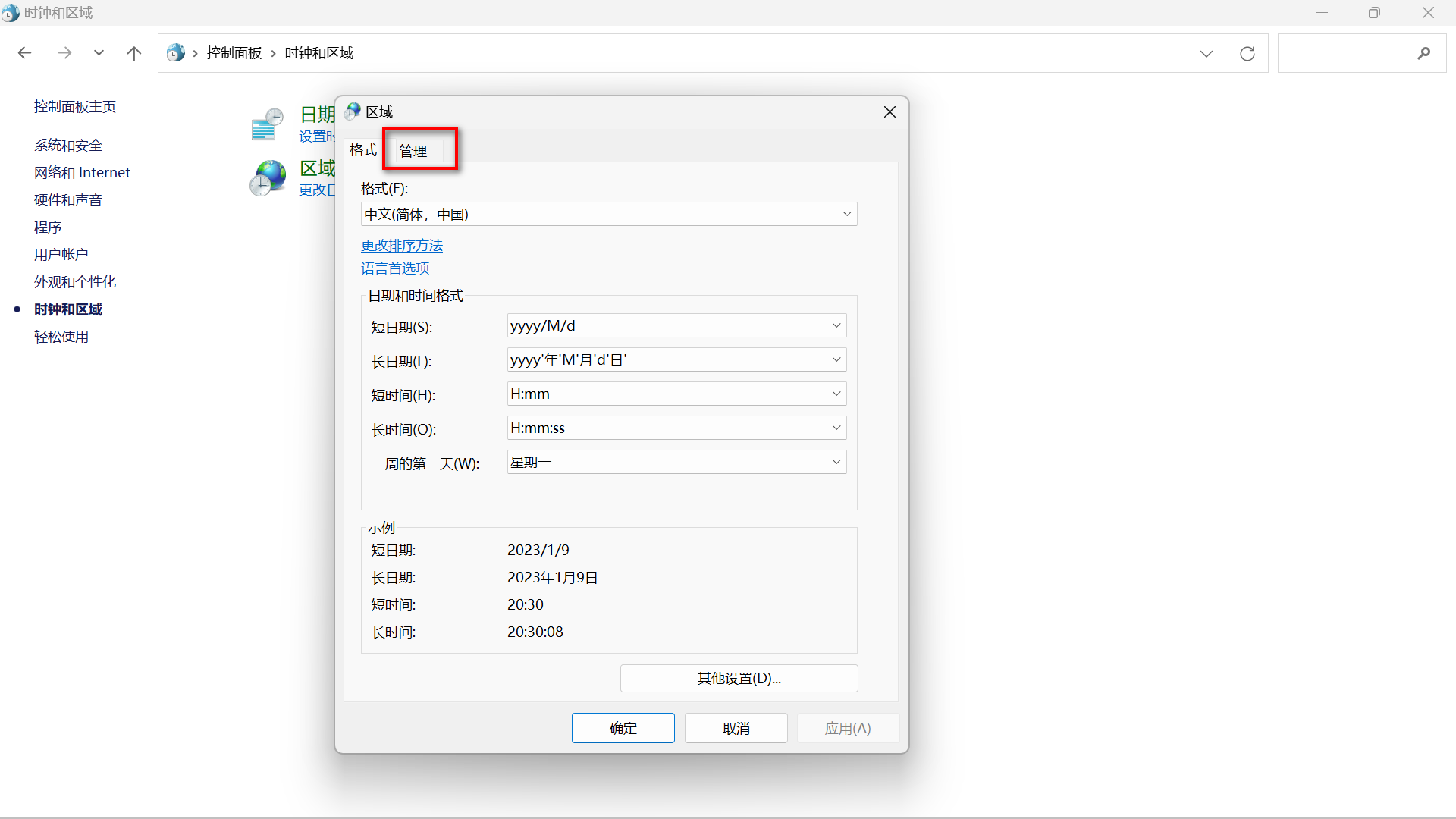Open the Date and Time calendar icon
This screenshot has height=819, width=1456.
tap(267, 124)
